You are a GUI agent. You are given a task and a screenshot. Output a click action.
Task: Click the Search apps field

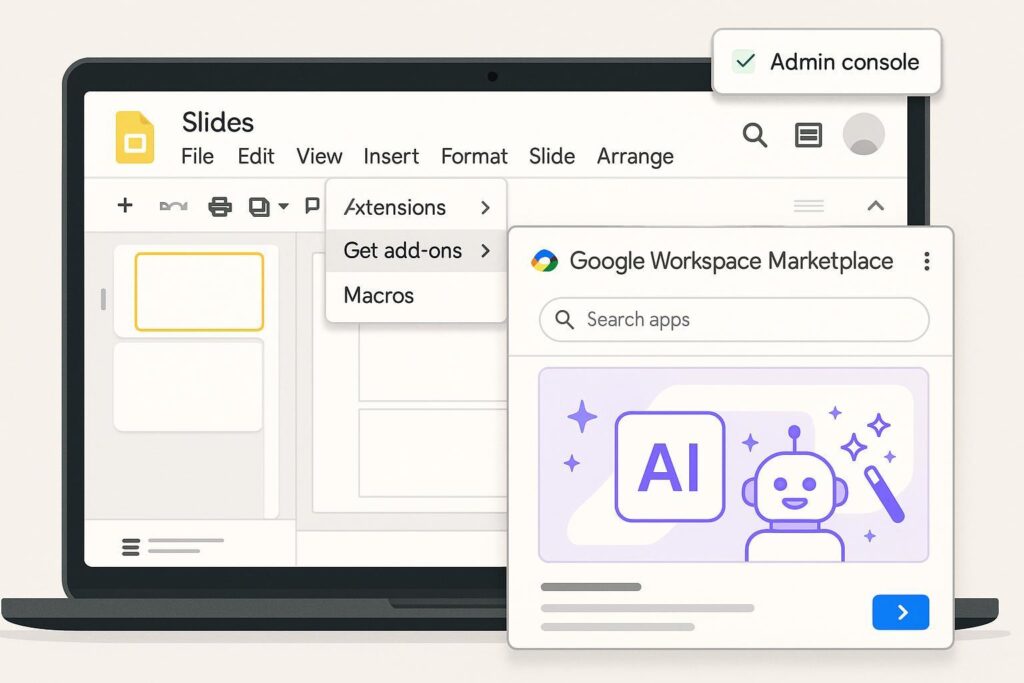[x=734, y=320]
